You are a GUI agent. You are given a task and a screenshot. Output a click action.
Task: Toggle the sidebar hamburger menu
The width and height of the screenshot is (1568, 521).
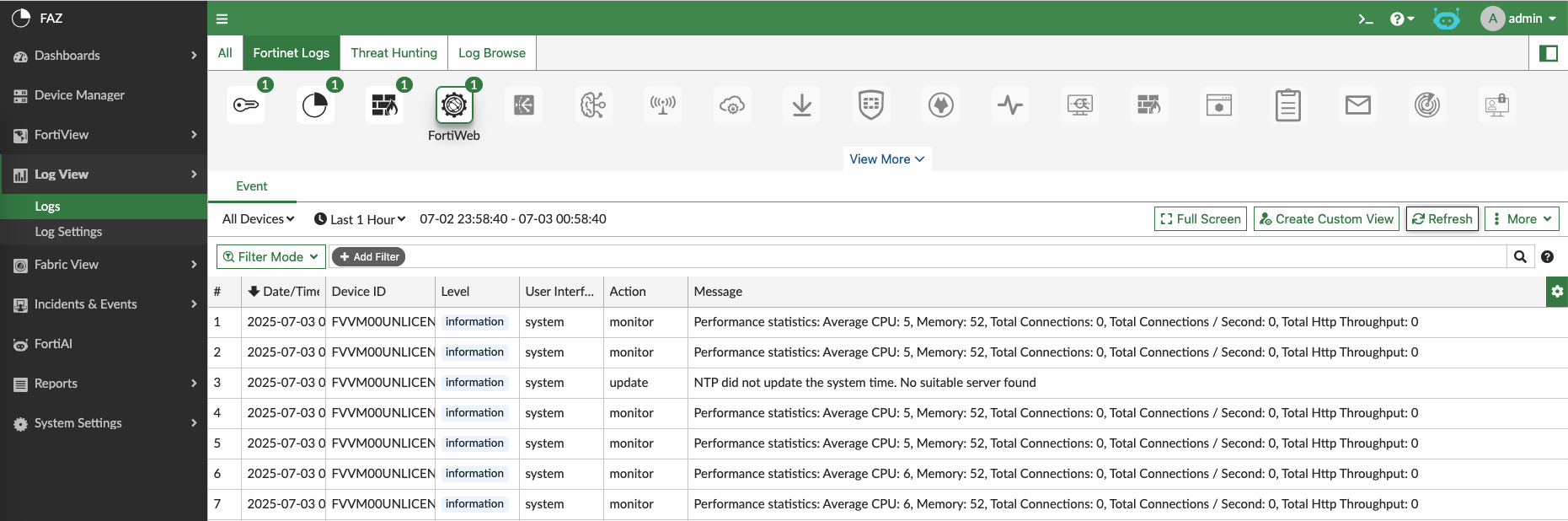(x=222, y=19)
